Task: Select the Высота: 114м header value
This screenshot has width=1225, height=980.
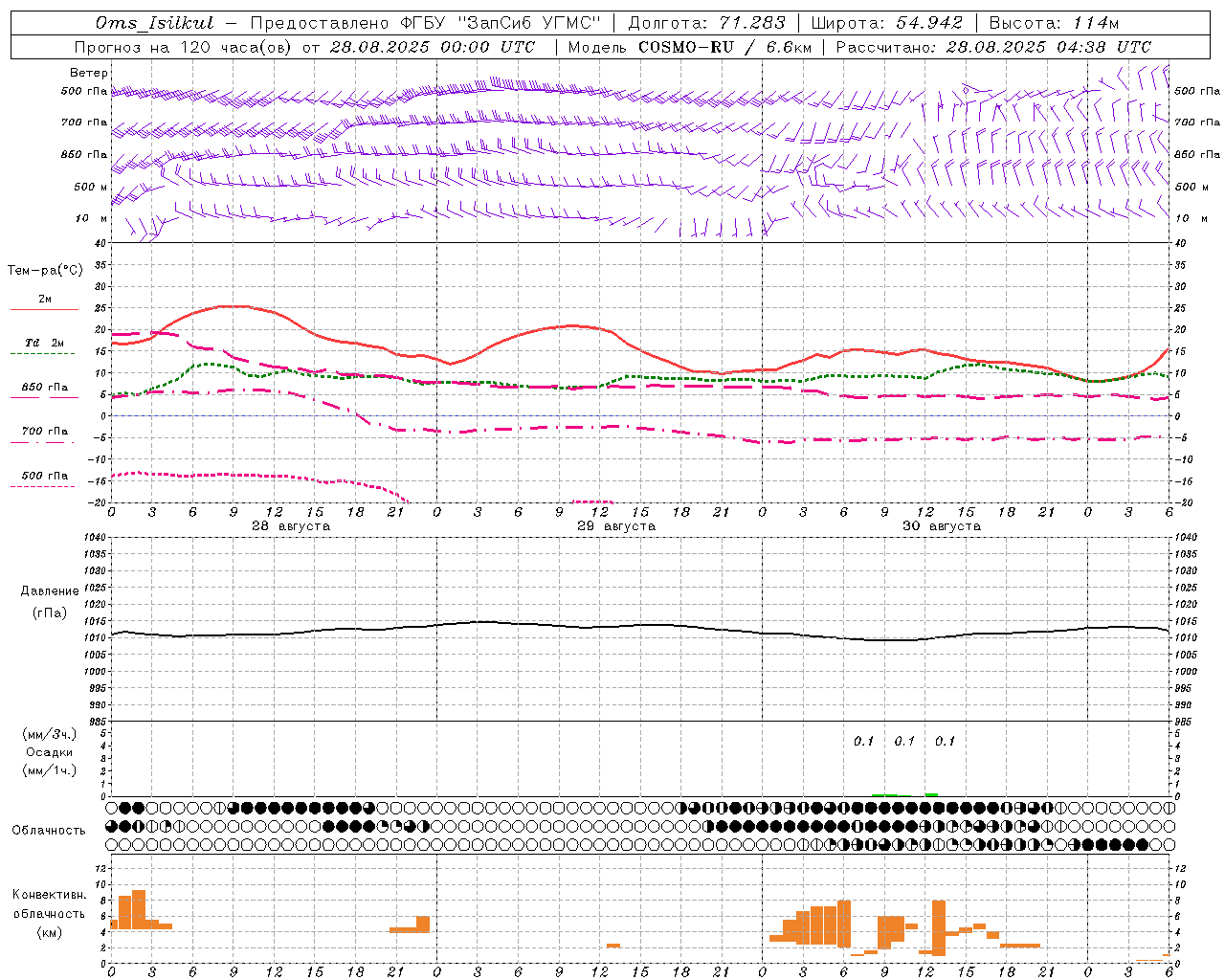Action: click(1054, 23)
